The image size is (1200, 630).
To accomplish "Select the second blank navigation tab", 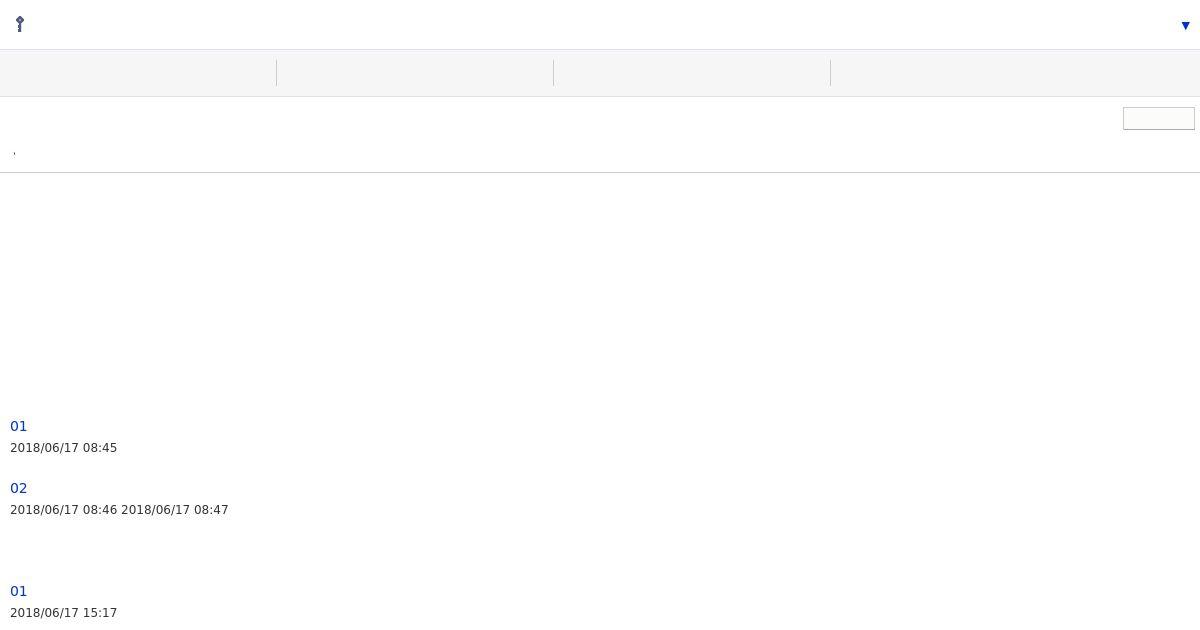I will click(x=415, y=73).
